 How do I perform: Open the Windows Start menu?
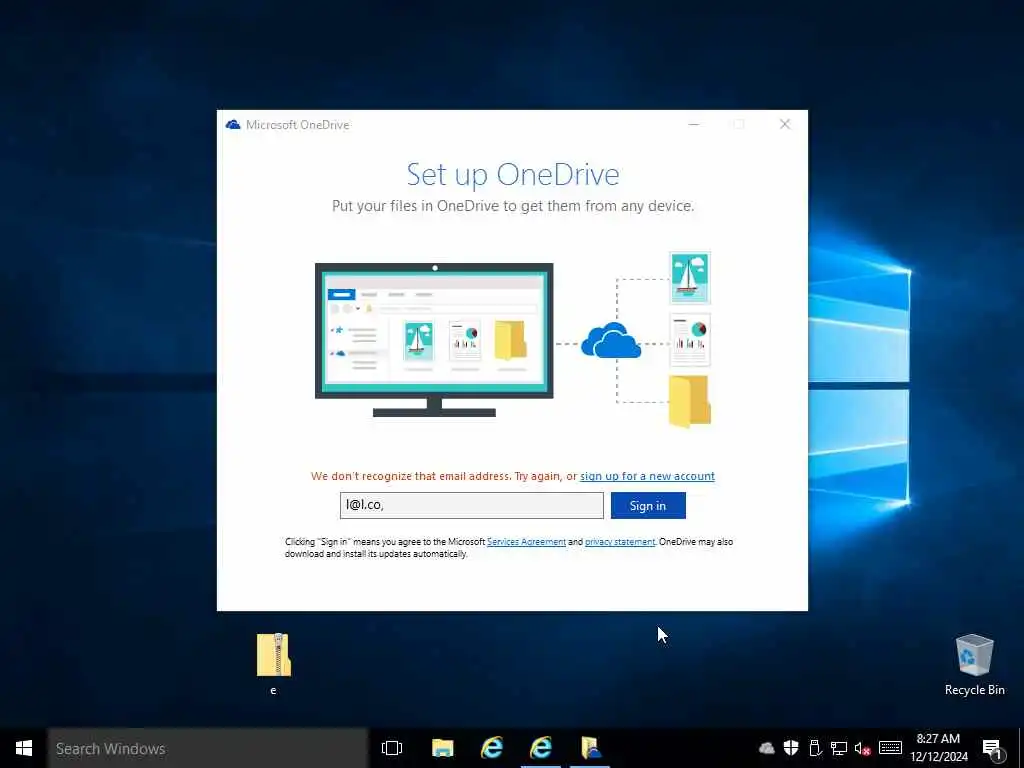pos(24,748)
